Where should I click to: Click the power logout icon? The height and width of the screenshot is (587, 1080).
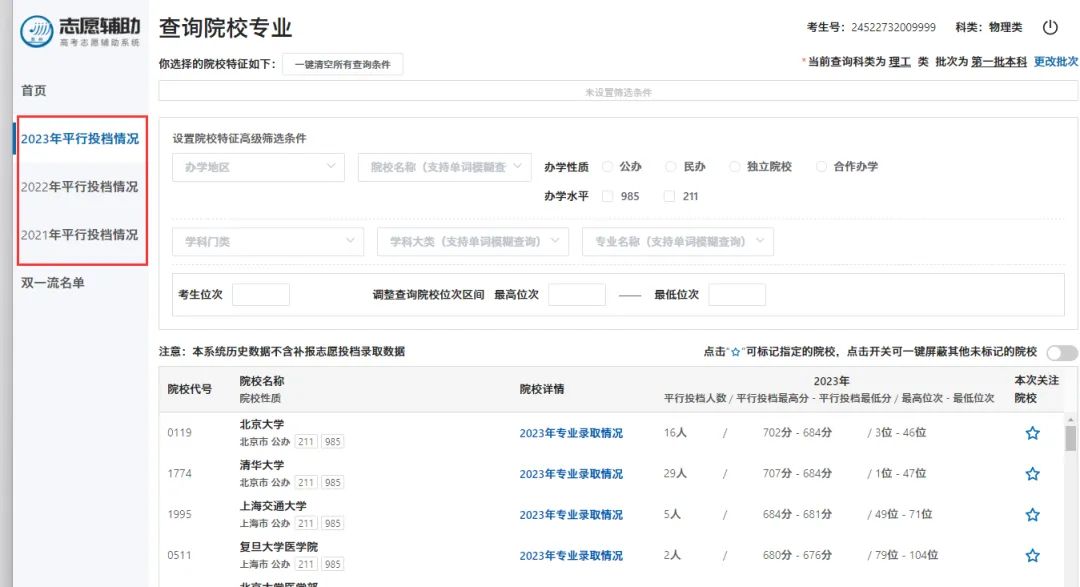pos(1050,28)
